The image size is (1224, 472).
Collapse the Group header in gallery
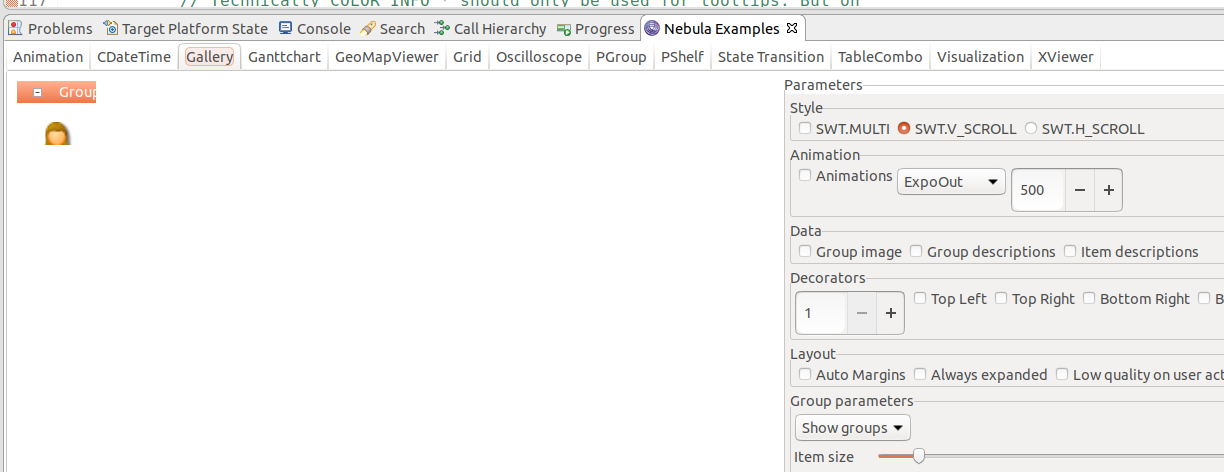[37, 92]
